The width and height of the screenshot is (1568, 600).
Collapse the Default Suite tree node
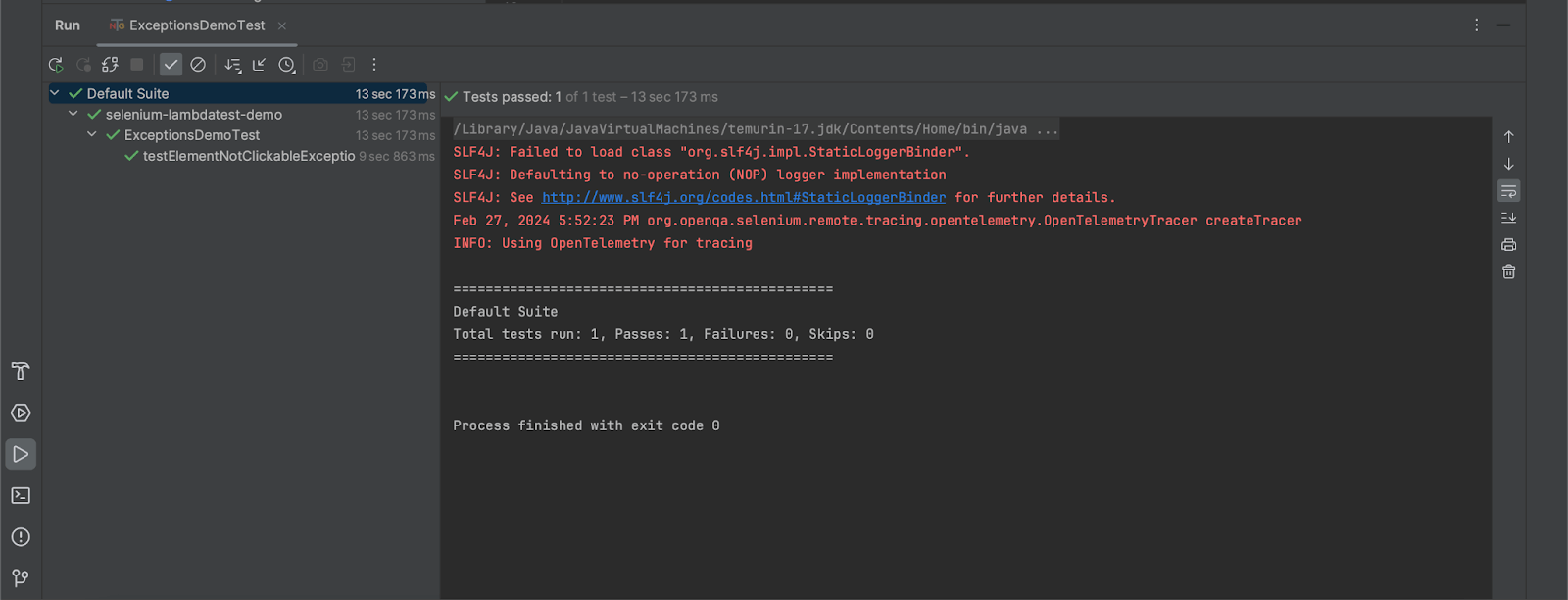[x=55, y=93]
